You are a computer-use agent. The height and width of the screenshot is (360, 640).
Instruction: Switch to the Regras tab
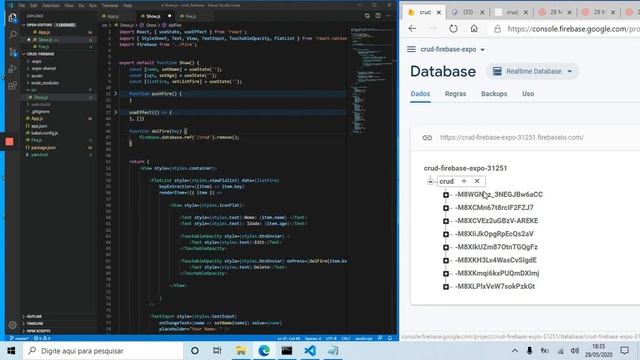455,94
